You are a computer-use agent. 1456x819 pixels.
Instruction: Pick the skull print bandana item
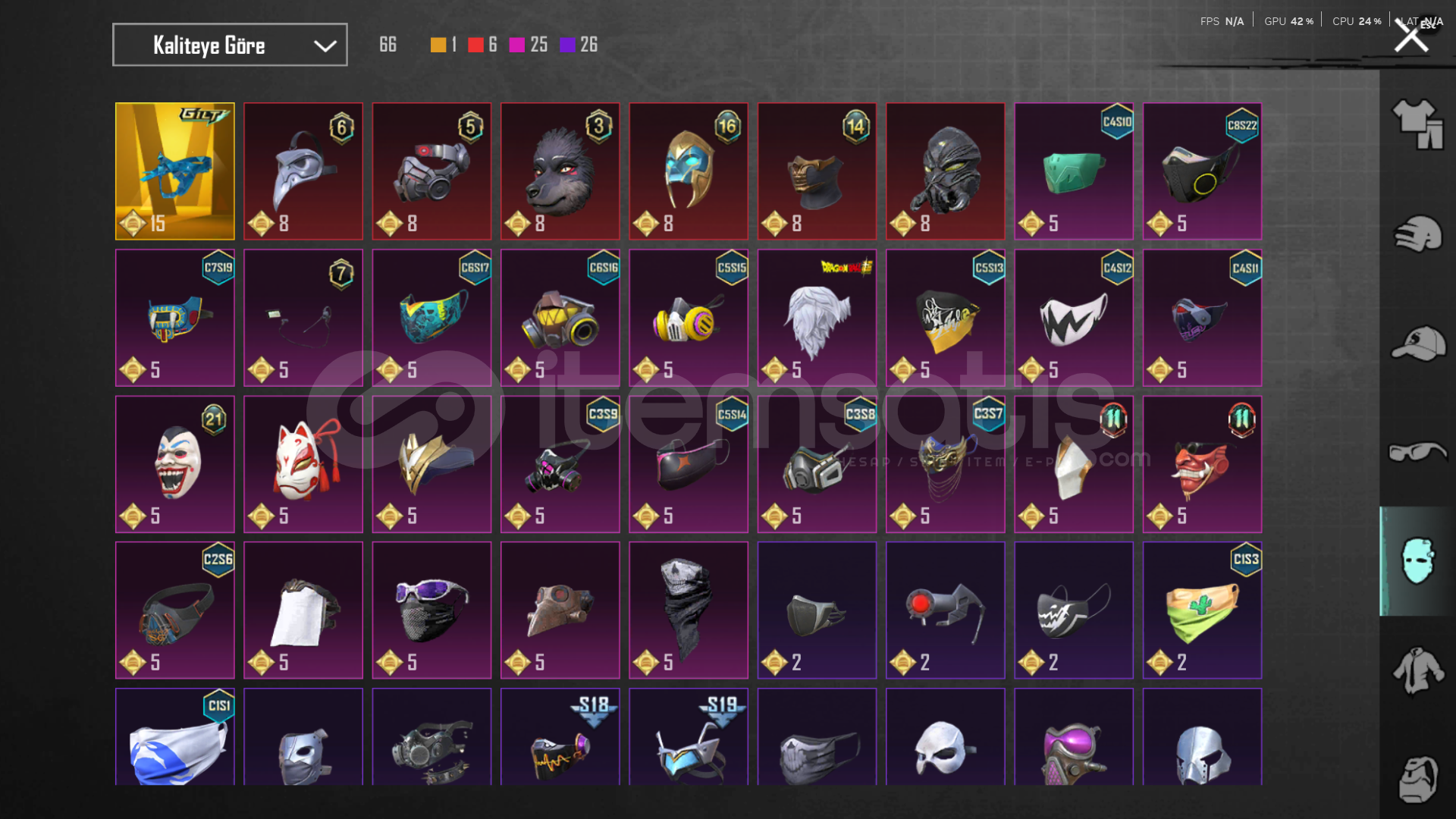tap(689, 610)
